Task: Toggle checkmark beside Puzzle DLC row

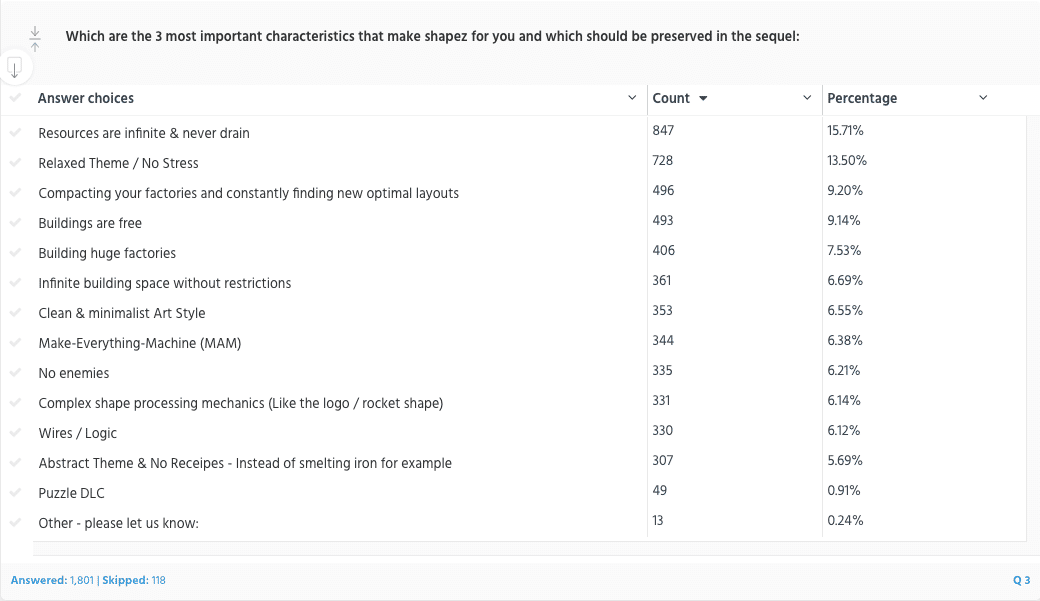Action: coord(15,493)
